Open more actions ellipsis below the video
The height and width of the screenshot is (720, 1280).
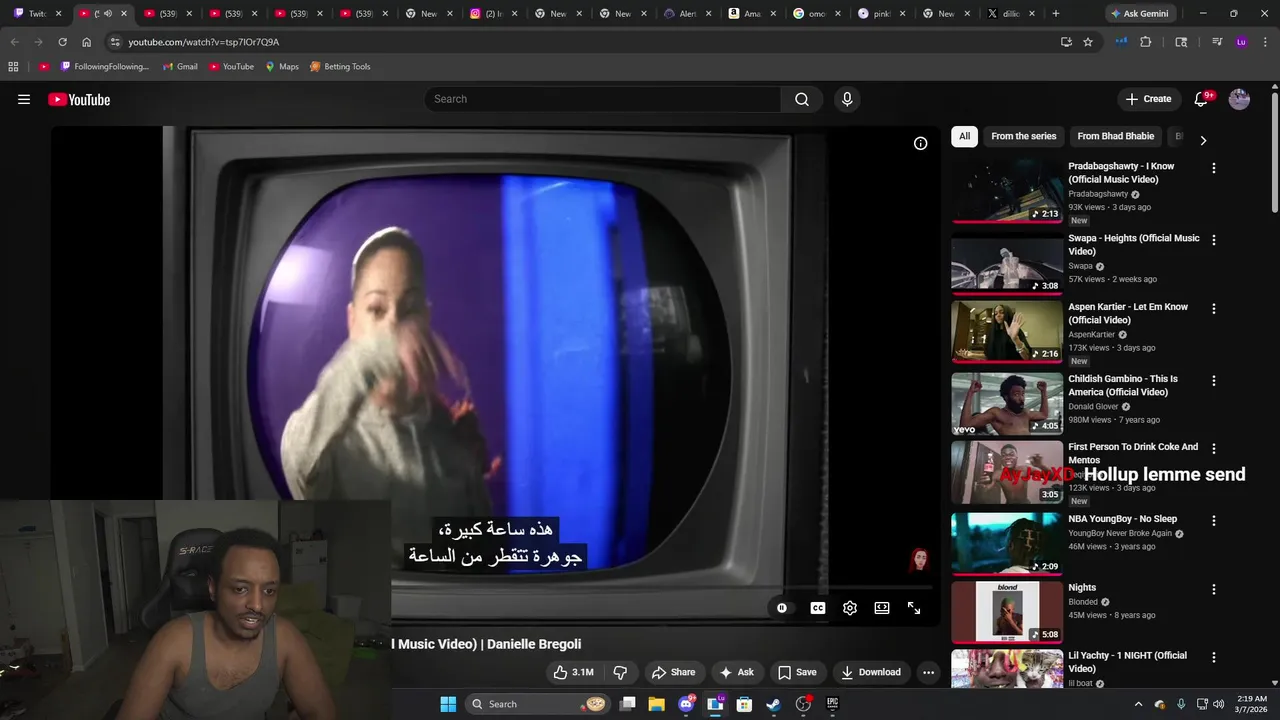click(928, 672)
